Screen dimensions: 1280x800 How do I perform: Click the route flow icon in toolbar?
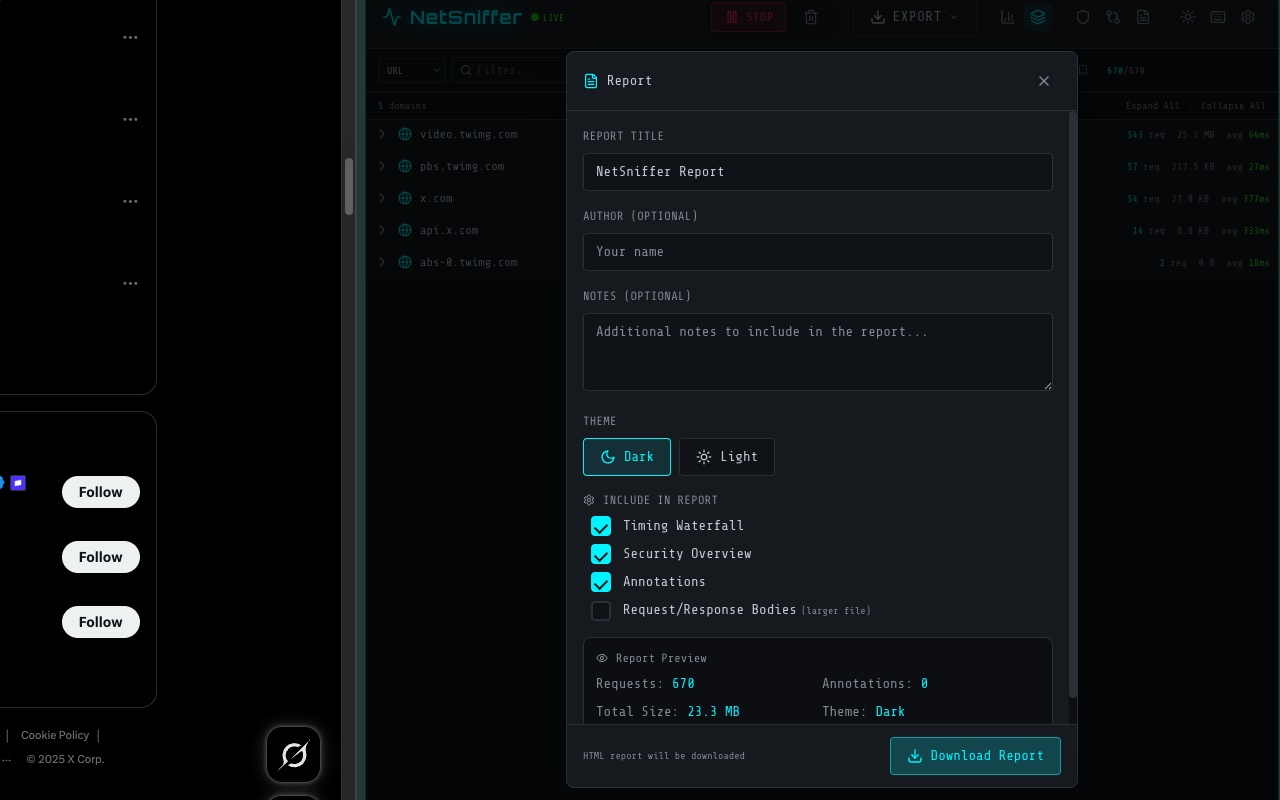coord(1112,17)
